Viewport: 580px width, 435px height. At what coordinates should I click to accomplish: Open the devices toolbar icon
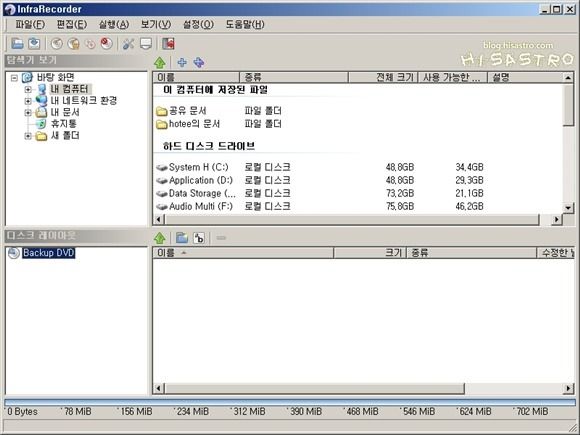pyautogui.click(x=146, y=44)
